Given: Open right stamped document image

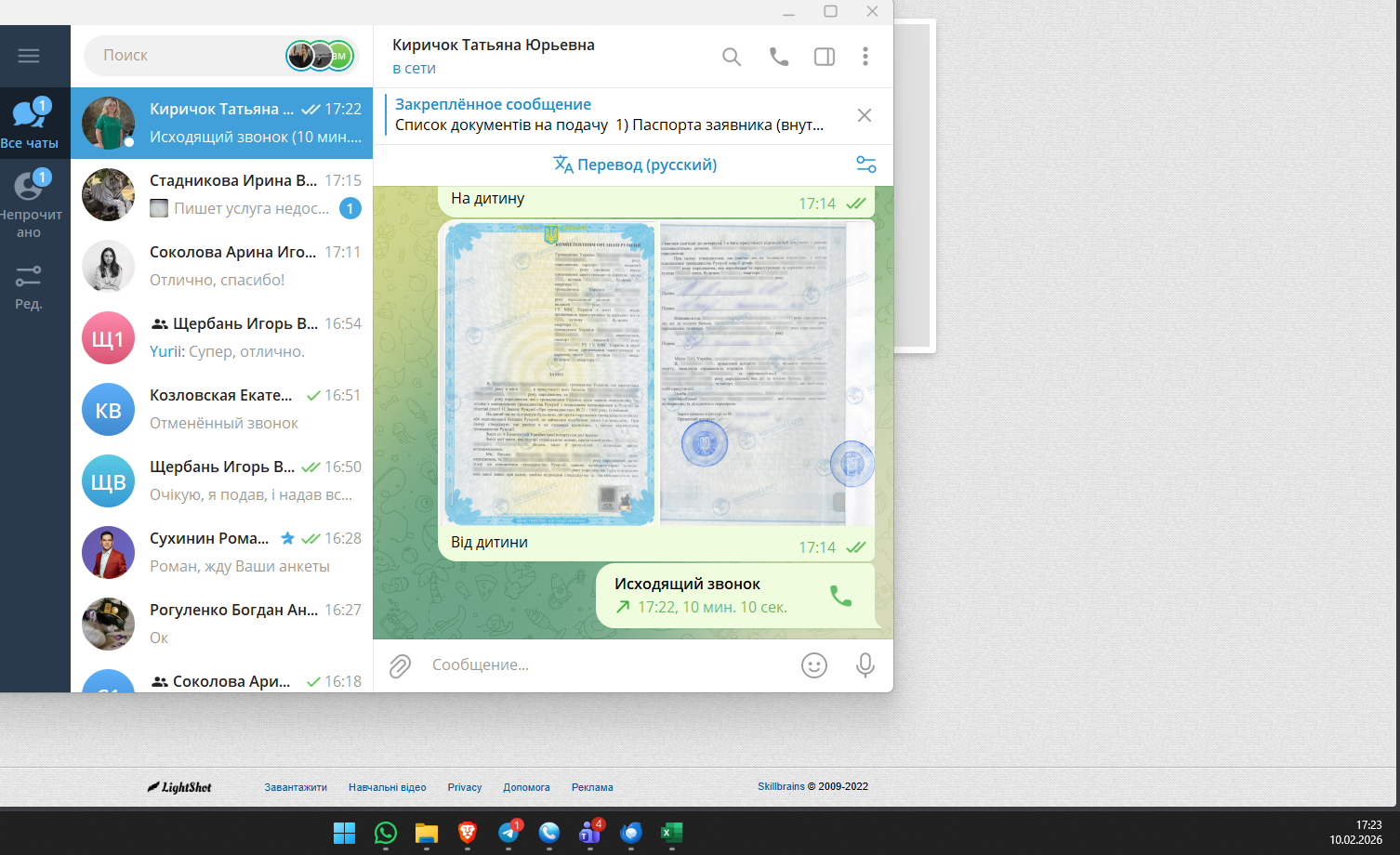Looking at the screenshot, I should point(767,373).
